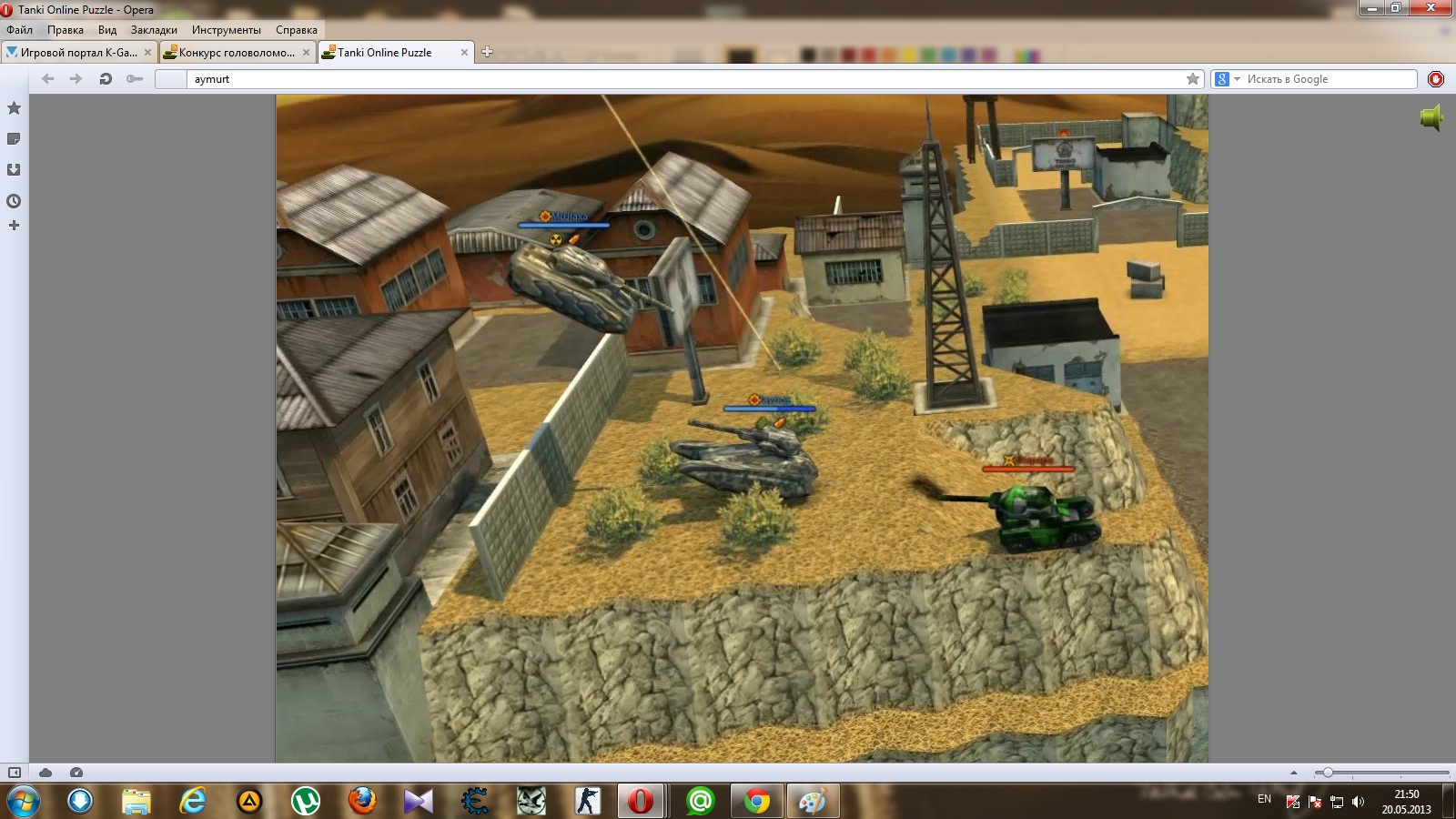1456x819 pixels.
Task: Select the Tanki Online Puzzle tab
Action: (396, 53)
